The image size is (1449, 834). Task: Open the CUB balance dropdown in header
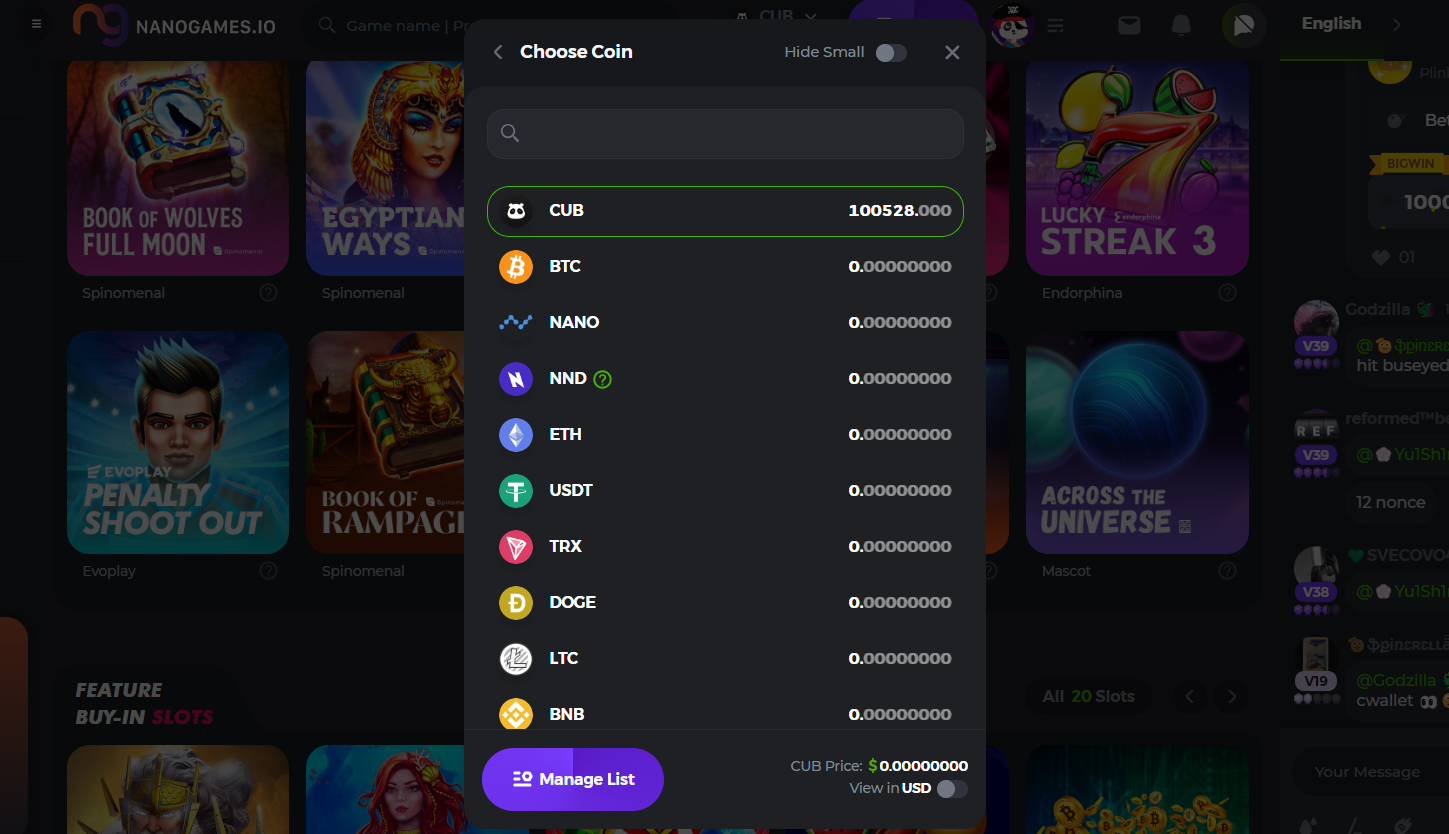click(777, 16)
